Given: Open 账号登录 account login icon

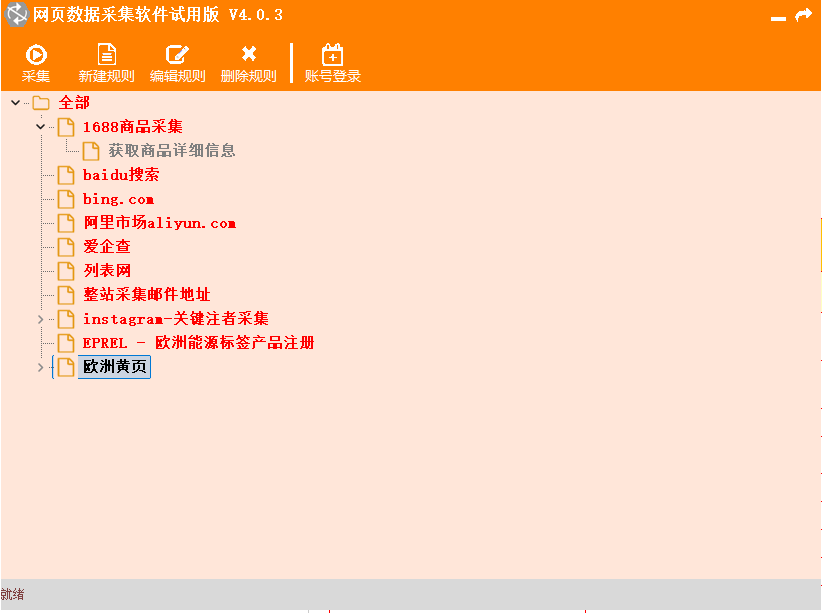Looking at the screenshot, I should (332, 55).
